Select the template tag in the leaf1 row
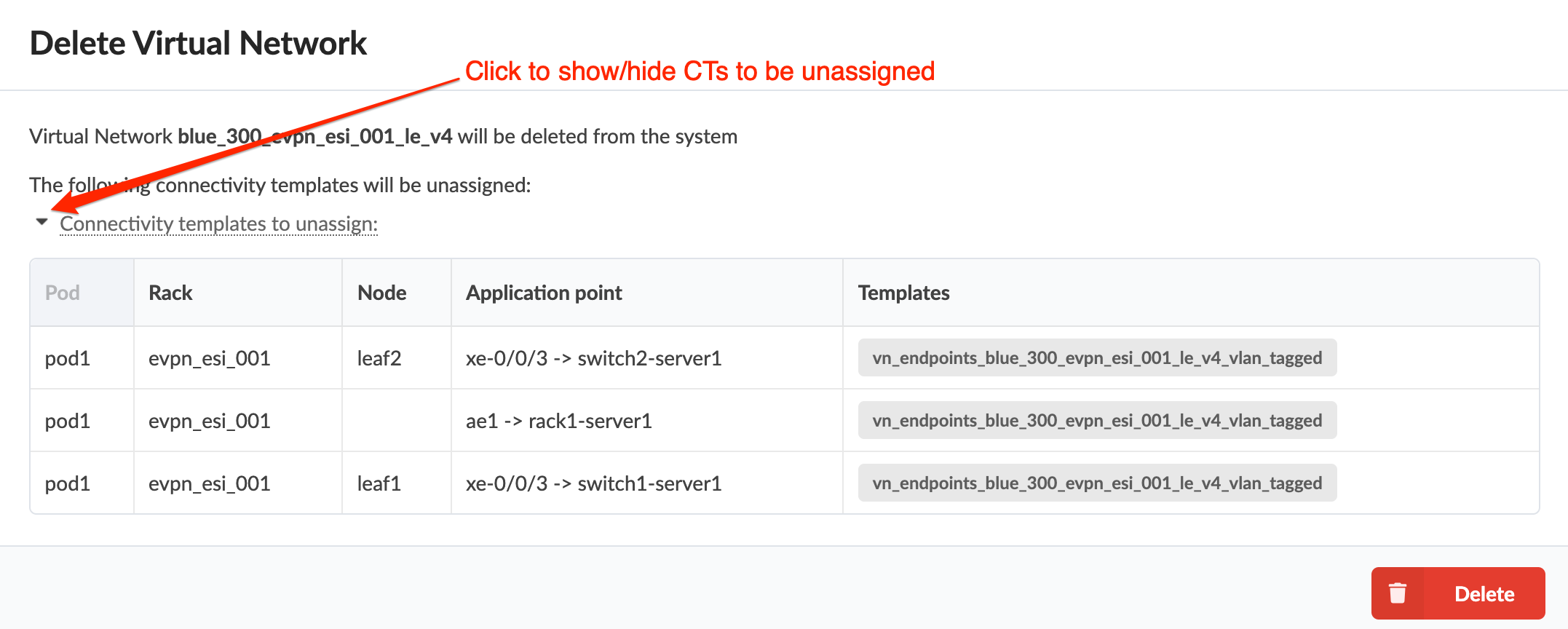1568x629 pixels. (x=1096, y=483)
